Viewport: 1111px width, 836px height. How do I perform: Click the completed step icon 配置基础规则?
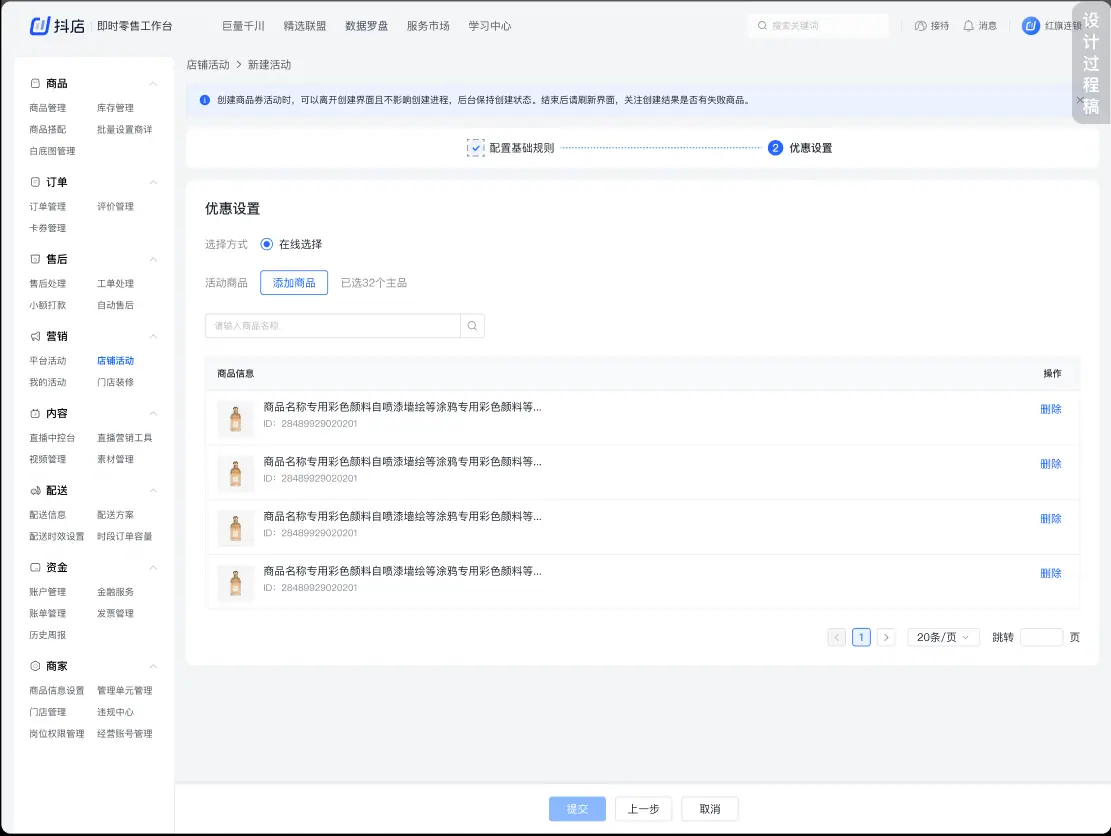[475, 148]
